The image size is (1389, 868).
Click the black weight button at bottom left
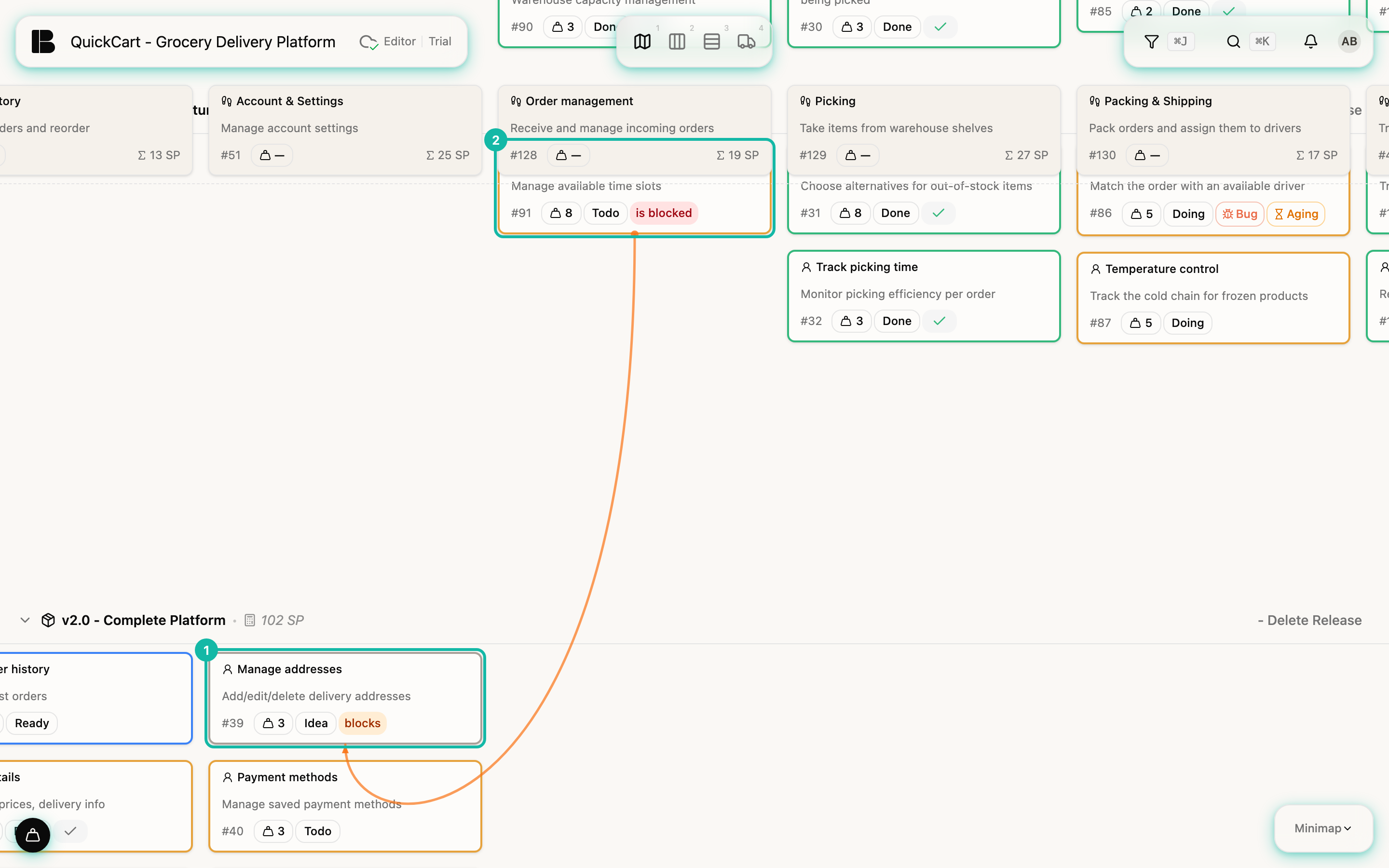(33, 835)
